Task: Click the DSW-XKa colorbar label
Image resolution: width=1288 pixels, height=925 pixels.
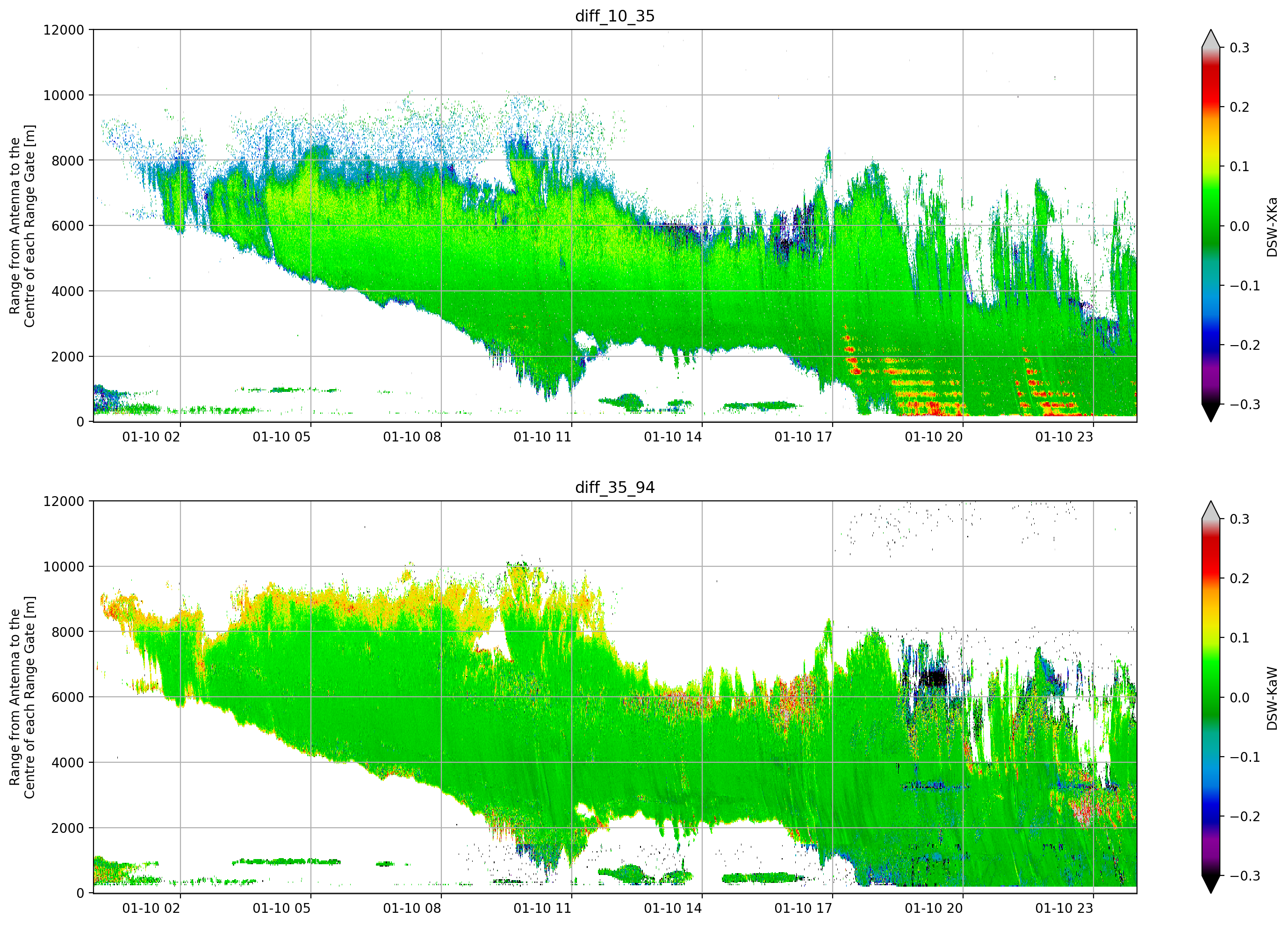Action: pyautogui.click(x=1272, y=227)
